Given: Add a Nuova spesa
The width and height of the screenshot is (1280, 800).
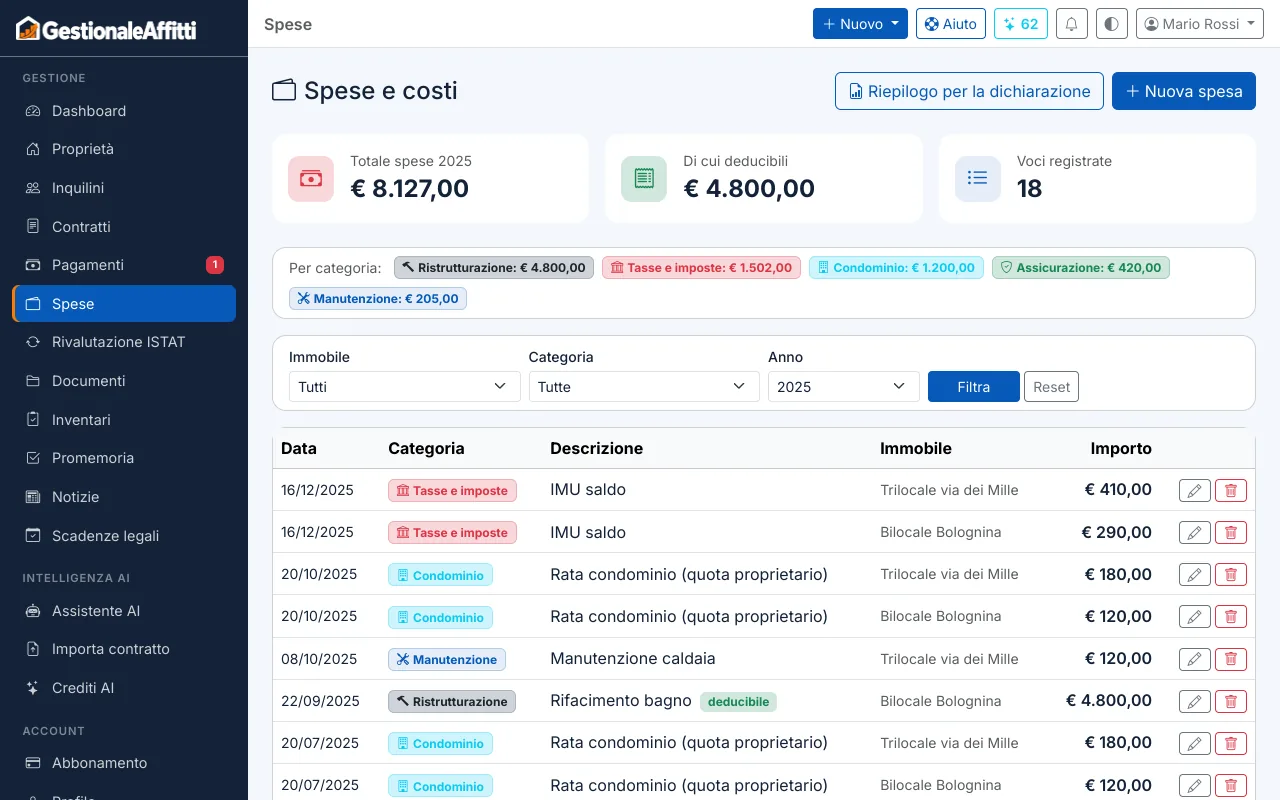Looking at the screenshot, I should pyautogui.click(x=1184, y=91).
